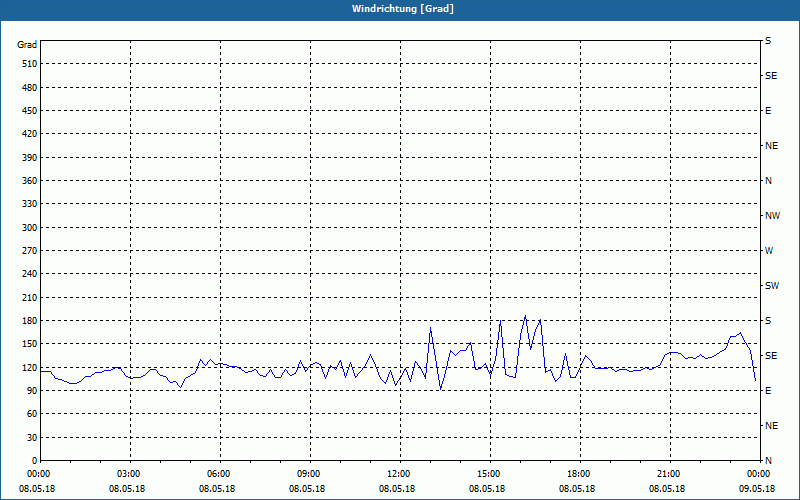Choose the 300 degree axis label

click(x=29, y=228)
